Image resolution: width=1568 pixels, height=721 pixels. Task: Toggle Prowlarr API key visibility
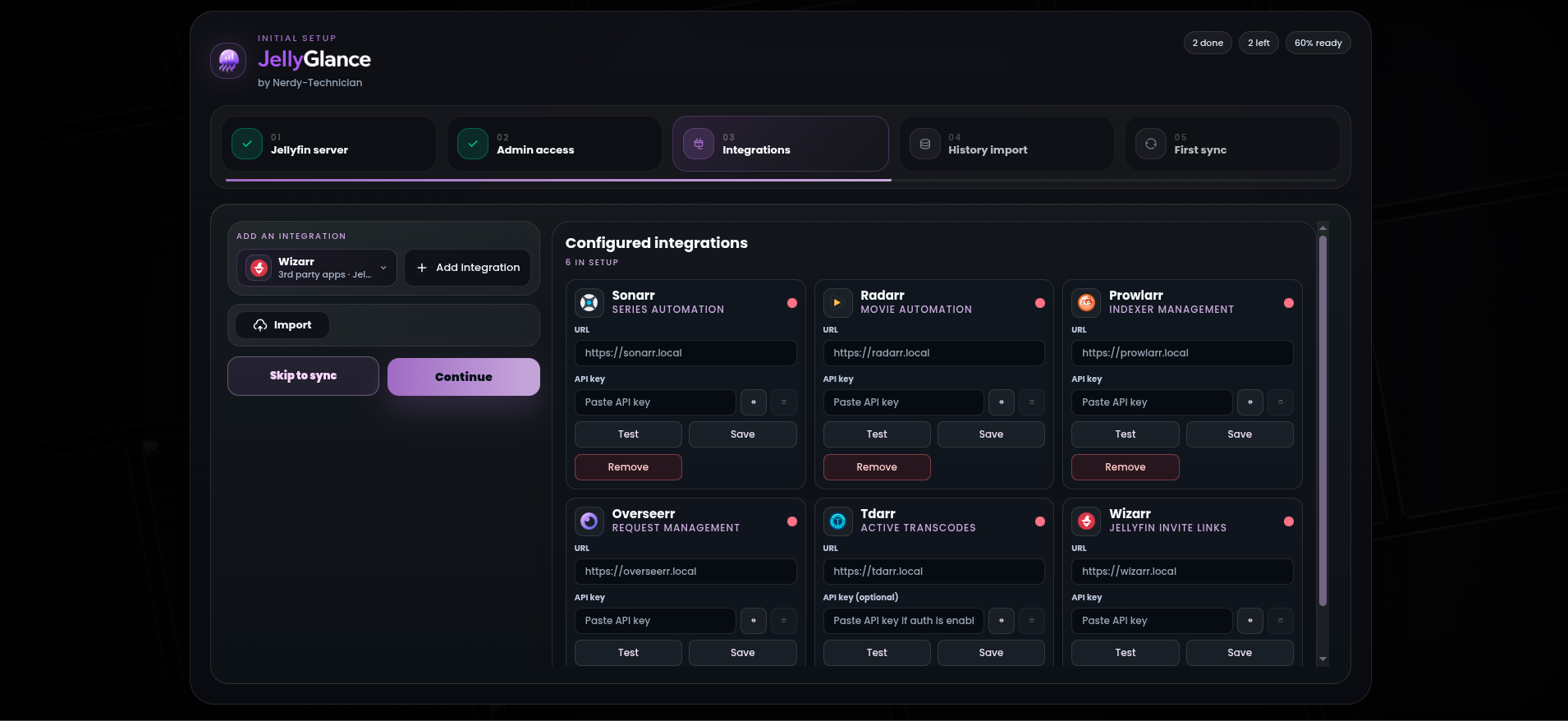[1250, 402]
